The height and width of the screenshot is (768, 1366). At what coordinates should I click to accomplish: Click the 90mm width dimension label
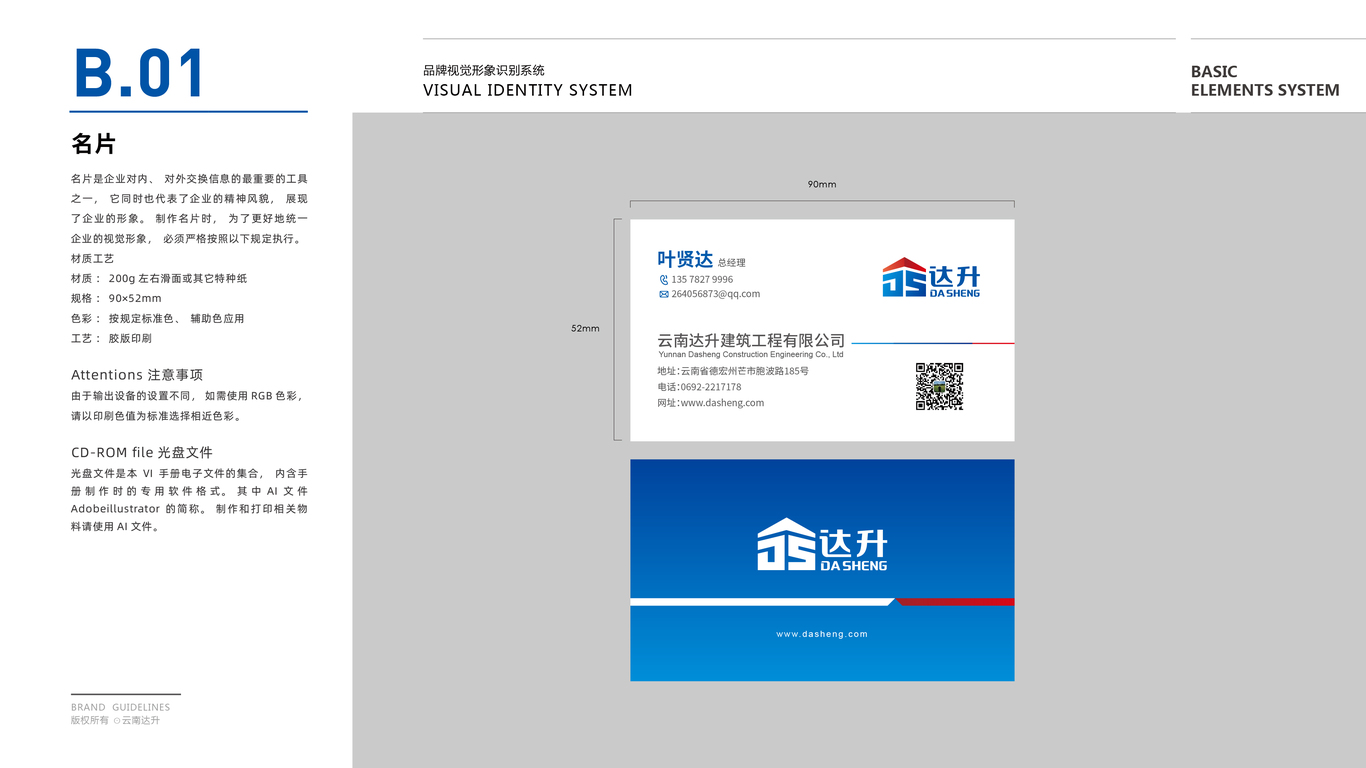(x=822, y=184)
